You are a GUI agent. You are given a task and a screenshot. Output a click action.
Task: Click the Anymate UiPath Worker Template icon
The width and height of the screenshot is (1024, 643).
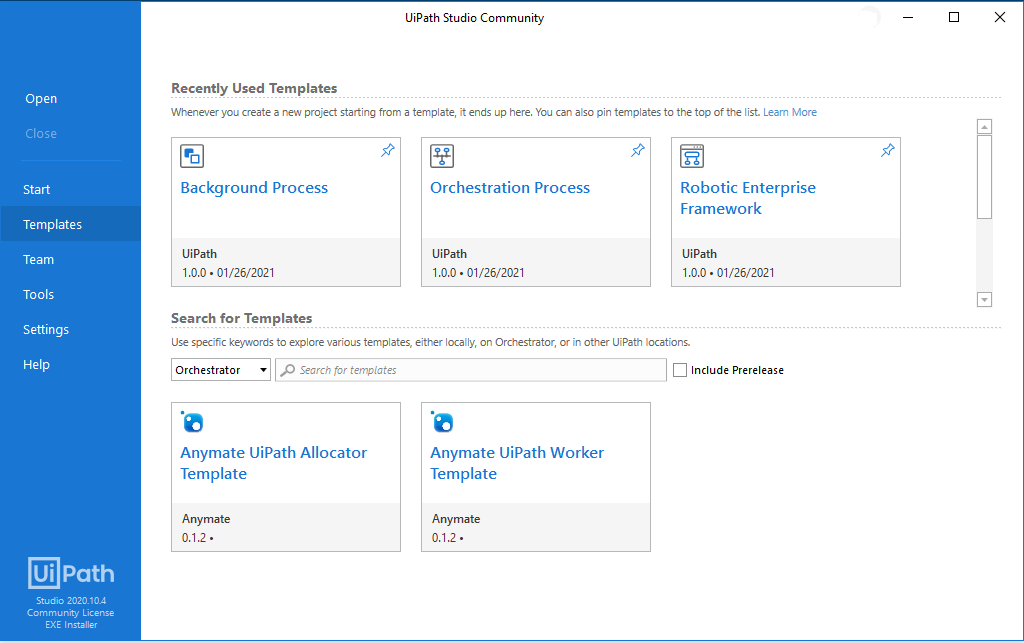(442, 422)
